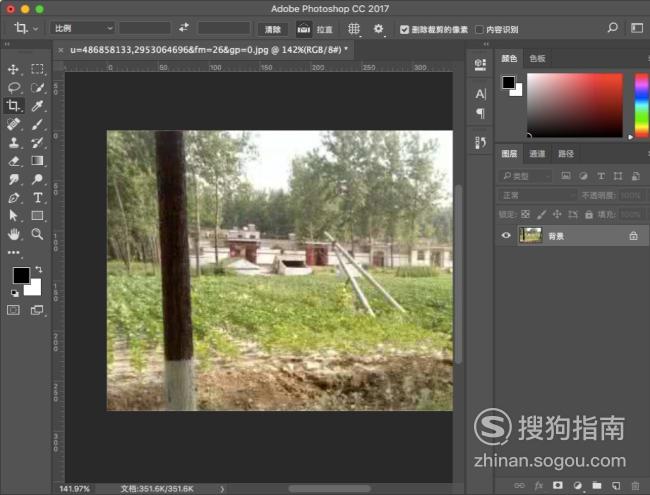Switch to the Channels tab
Image resolution: width=650 pixels, height=495 pixels.
537,154
